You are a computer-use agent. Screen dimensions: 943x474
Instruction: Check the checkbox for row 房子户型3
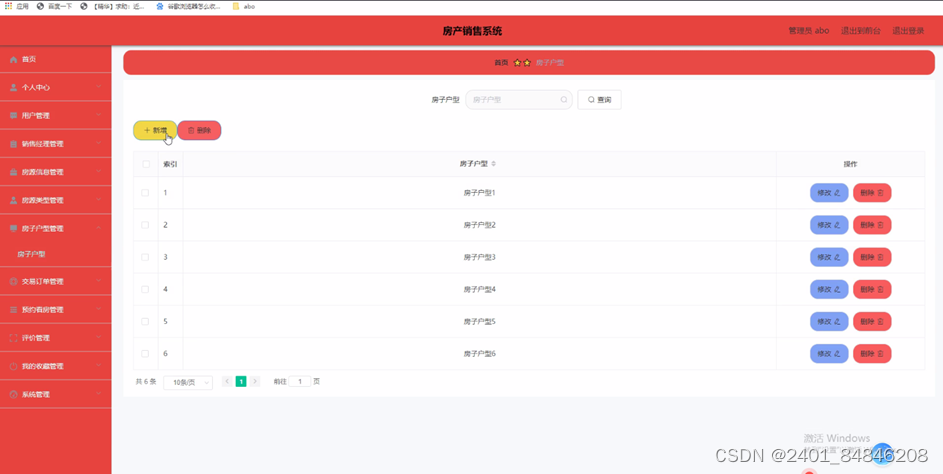click(x=145, y=257)
